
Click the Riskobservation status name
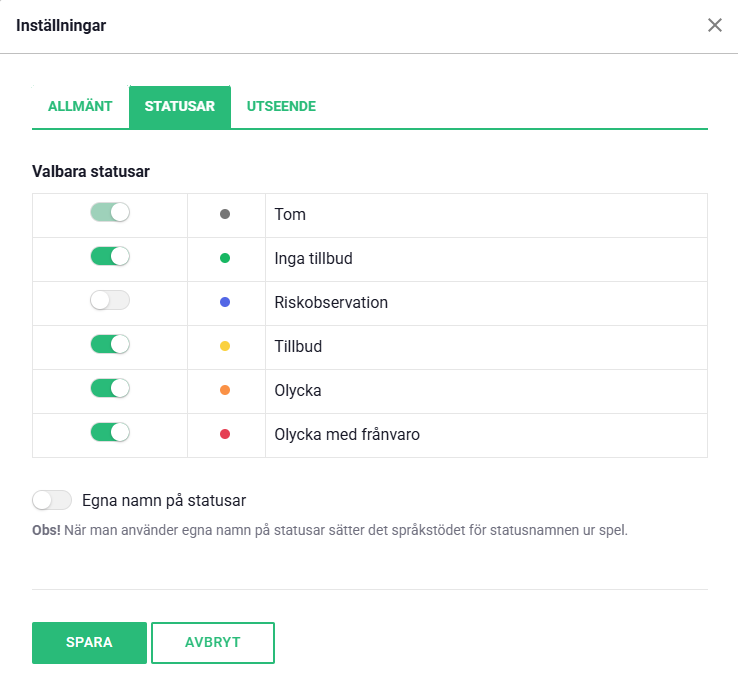331,302
